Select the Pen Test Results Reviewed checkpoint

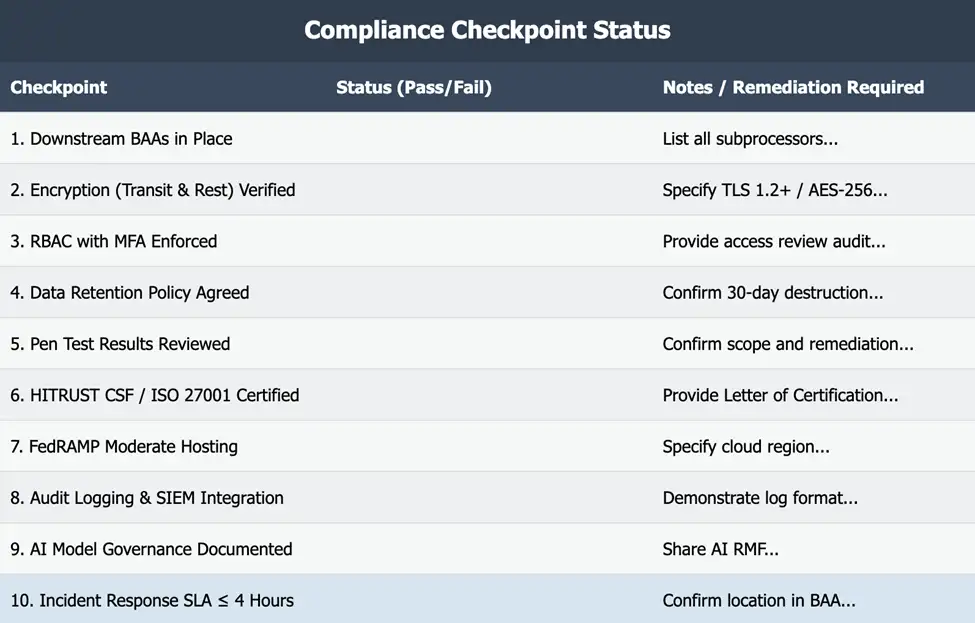[x=120, y=344]
